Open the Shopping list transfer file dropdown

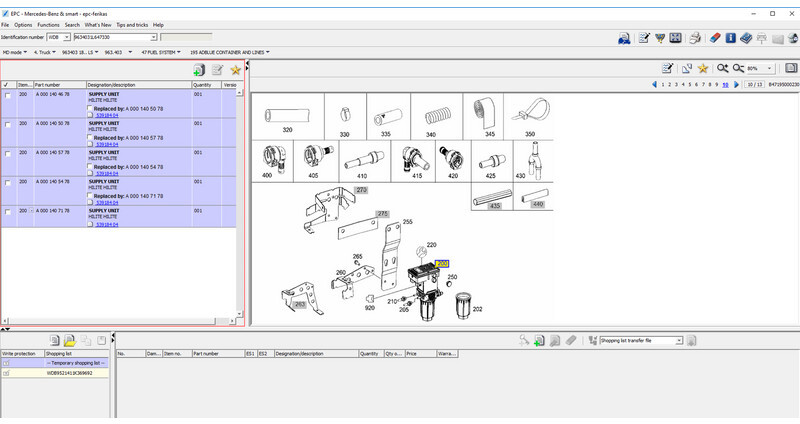(679, 340)
